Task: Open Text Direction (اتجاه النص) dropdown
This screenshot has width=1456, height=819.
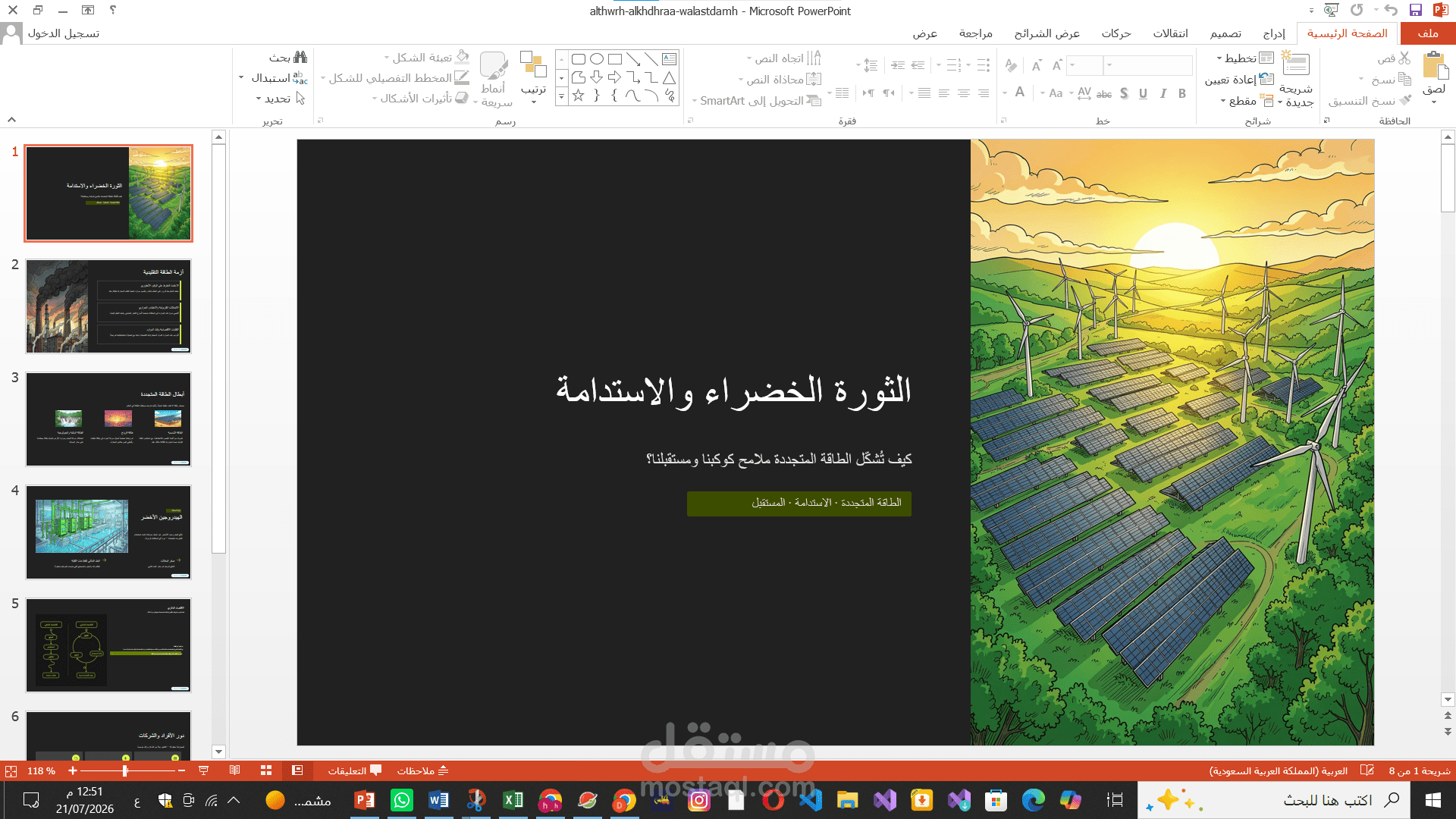Action: coord(783,58)
